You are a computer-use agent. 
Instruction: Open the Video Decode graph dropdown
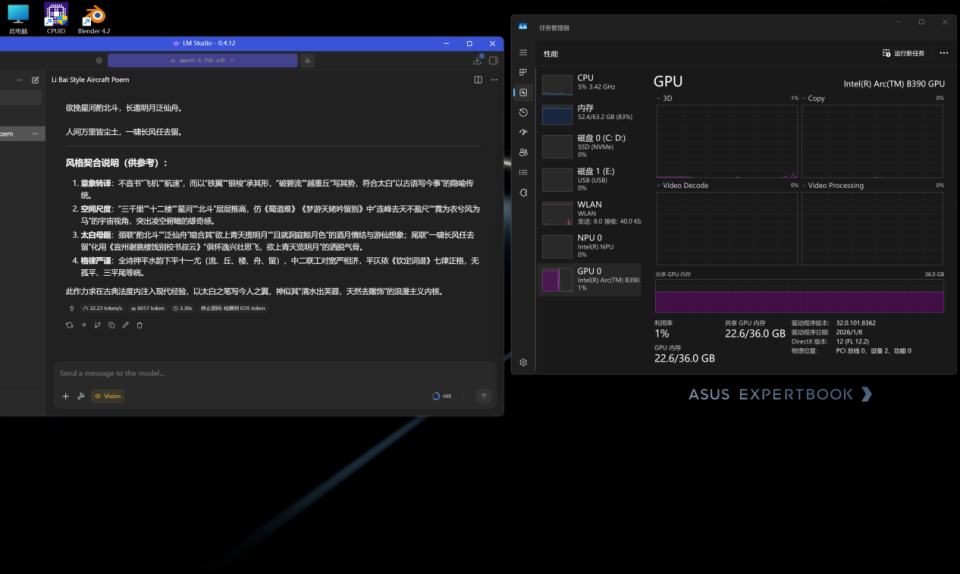[x=682, y=185]
